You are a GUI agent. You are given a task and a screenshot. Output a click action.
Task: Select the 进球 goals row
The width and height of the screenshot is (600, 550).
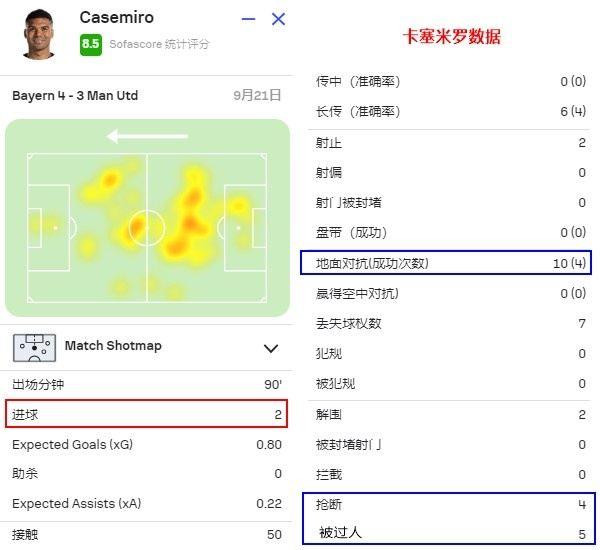(x=147, y=414)
